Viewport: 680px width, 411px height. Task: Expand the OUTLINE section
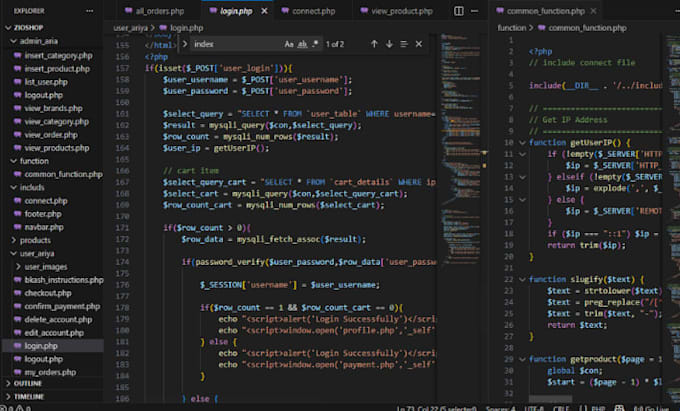pos(8,383)
